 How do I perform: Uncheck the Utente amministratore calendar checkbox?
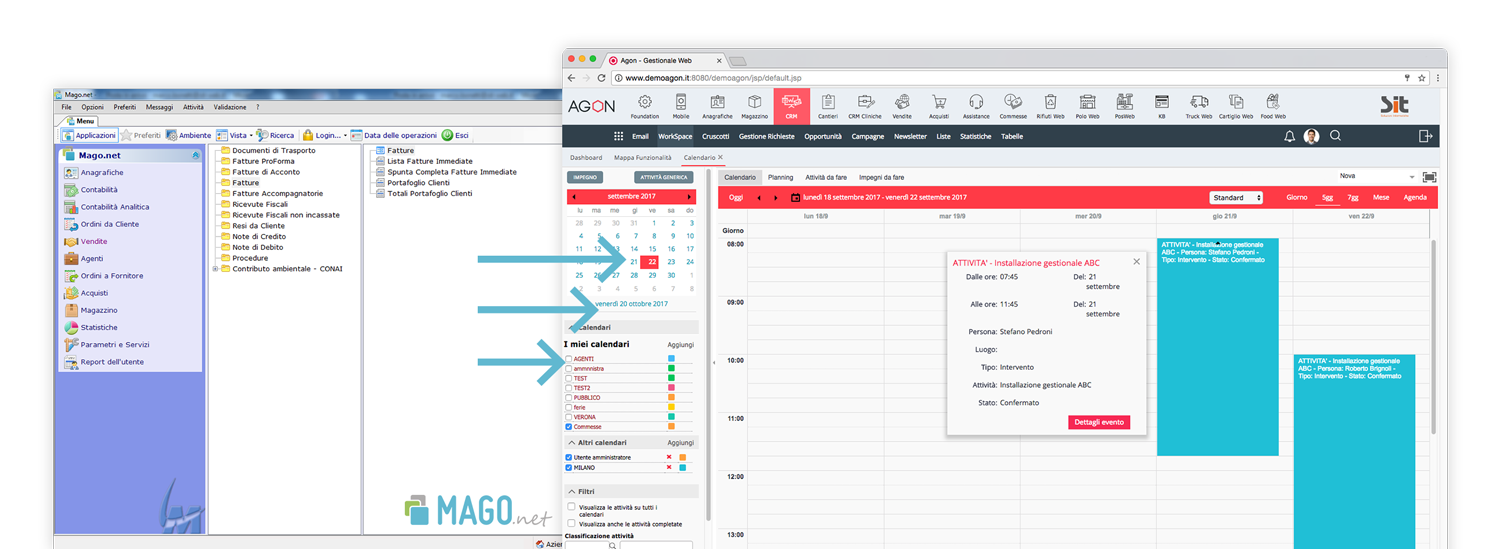click(569, 457)
